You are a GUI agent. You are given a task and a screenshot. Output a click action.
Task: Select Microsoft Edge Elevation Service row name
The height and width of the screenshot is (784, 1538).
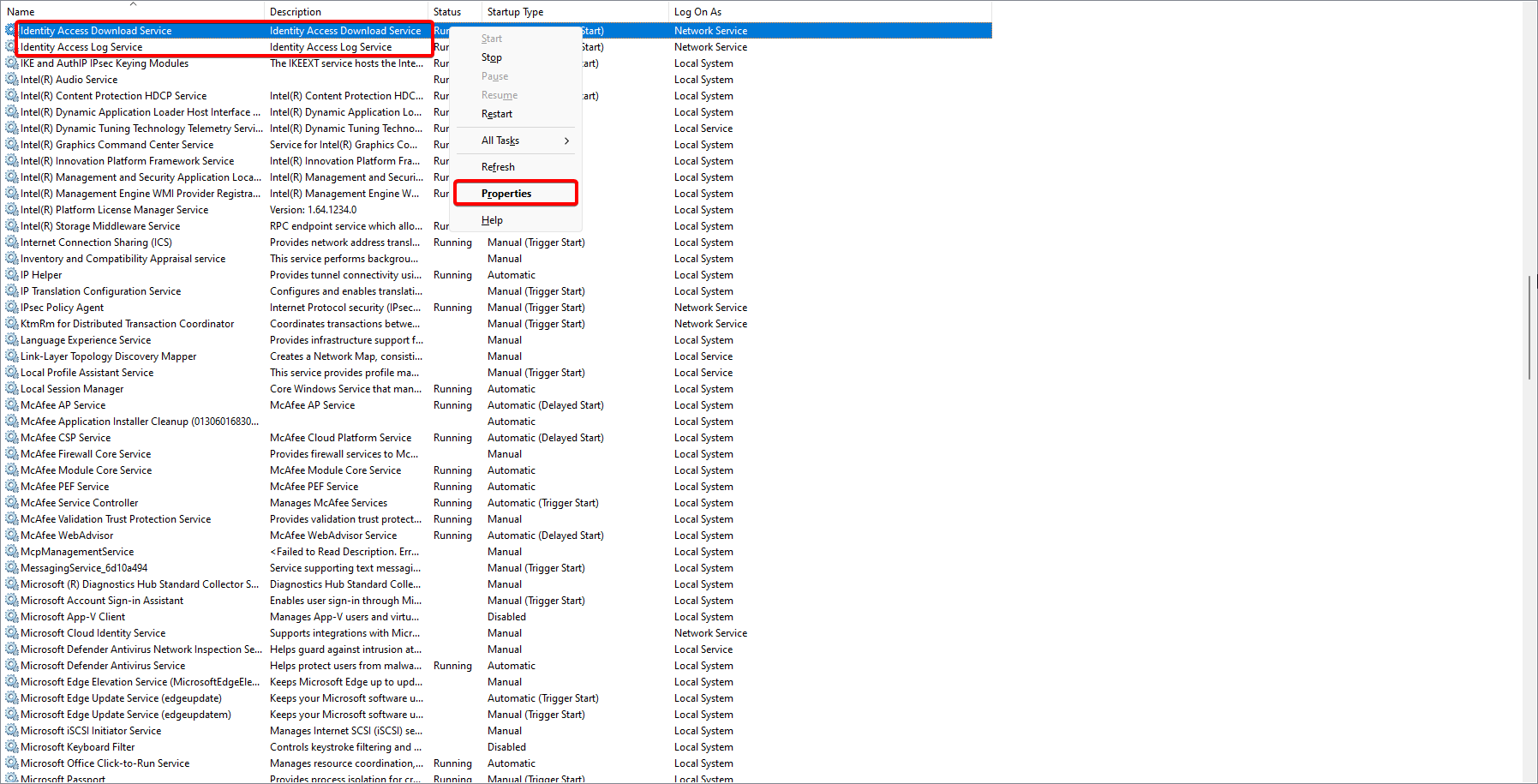tap(140, 682)
